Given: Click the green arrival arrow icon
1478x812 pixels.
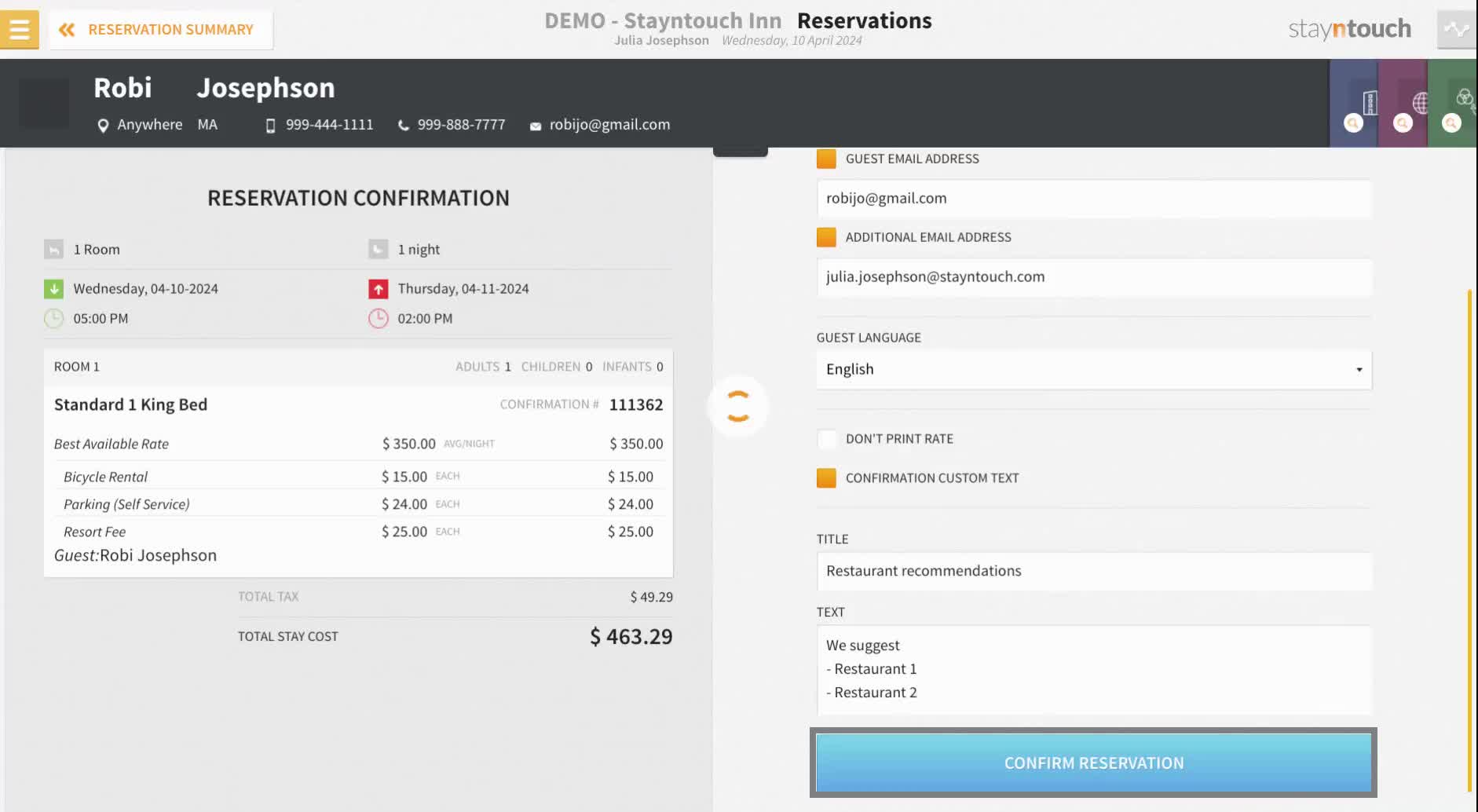Looking at the screenshot, I should (53, 289).
